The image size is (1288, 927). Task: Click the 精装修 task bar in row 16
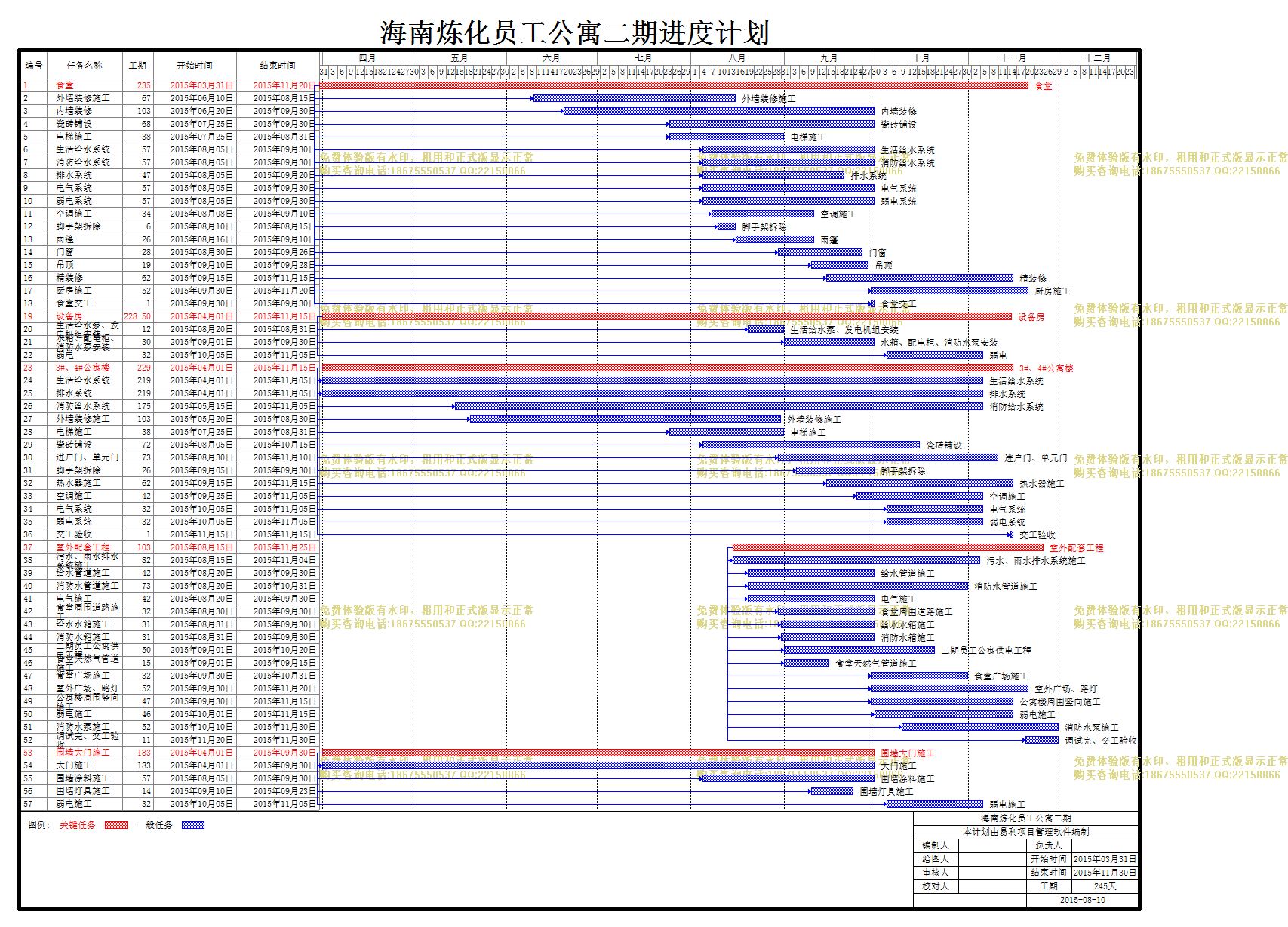pyautogui.click(x=920, y=278)
